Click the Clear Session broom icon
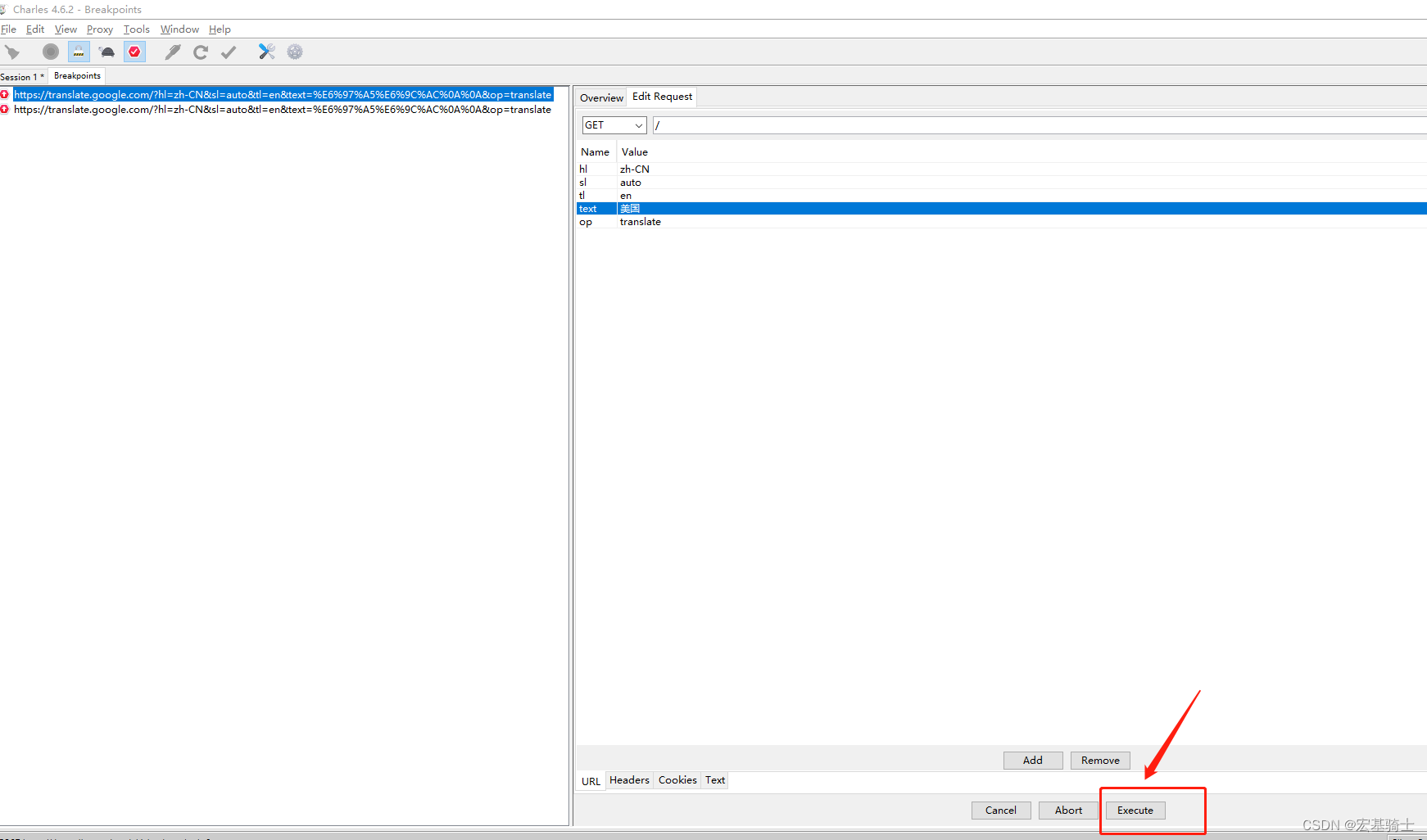 tap(12, 52)
